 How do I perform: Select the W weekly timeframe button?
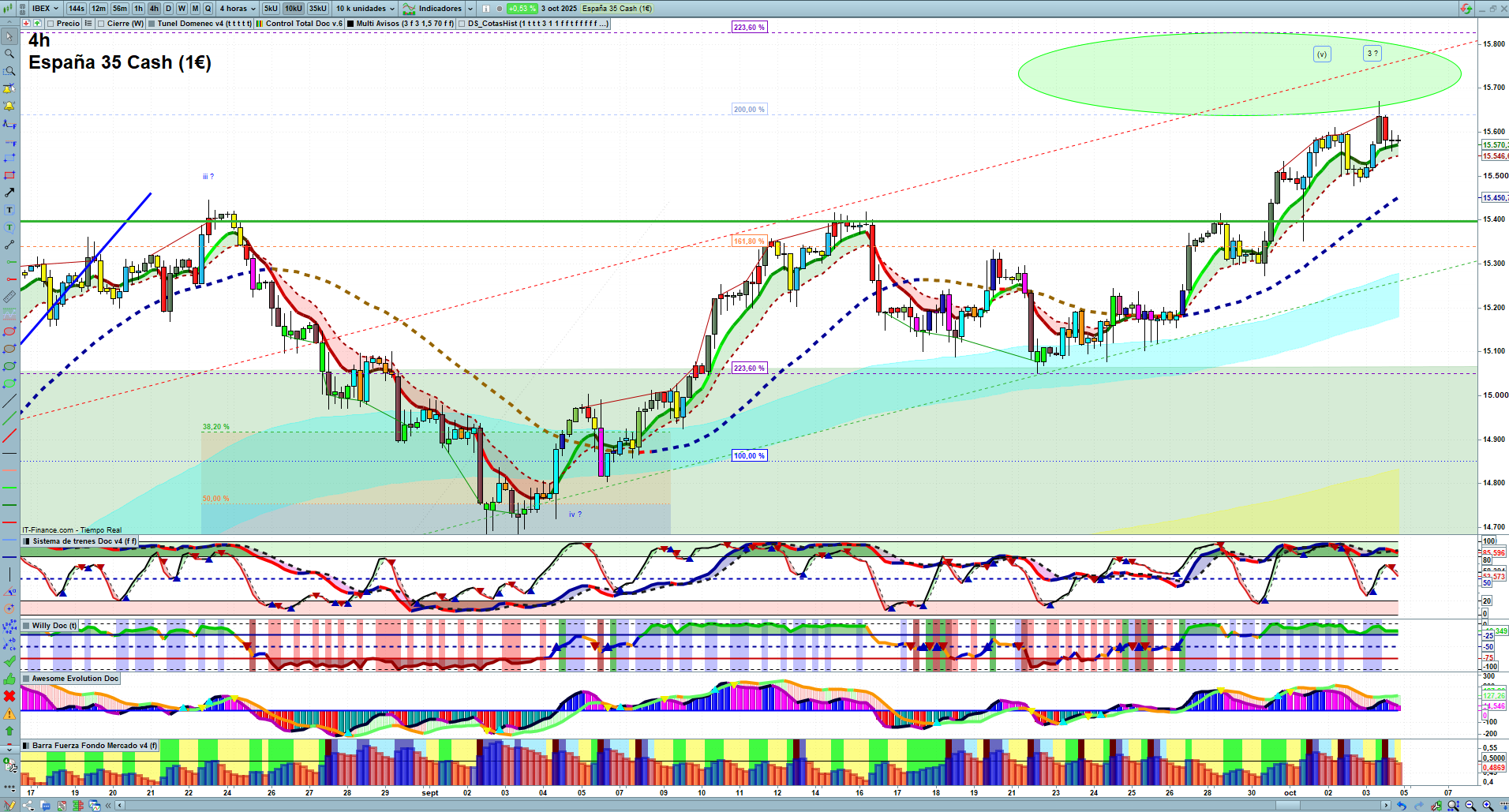tap(182, 9)
